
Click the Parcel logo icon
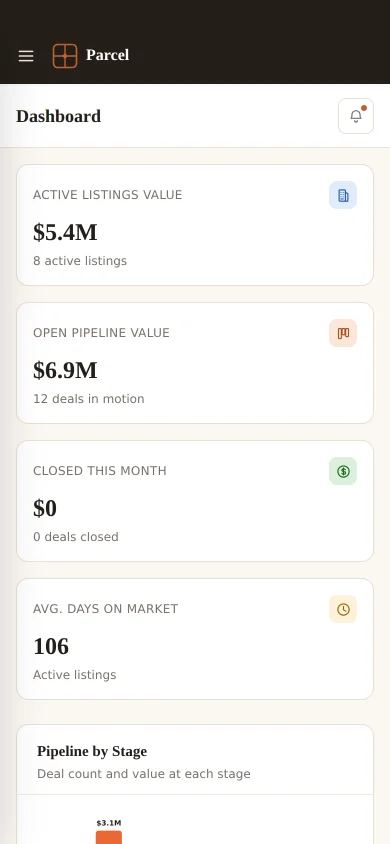(65, 56)
